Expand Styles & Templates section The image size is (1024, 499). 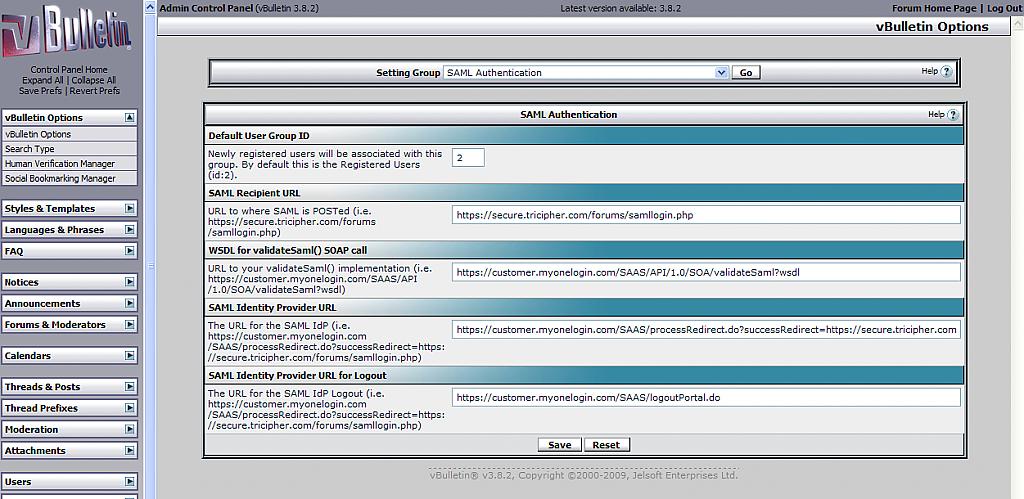pos(130,209)
